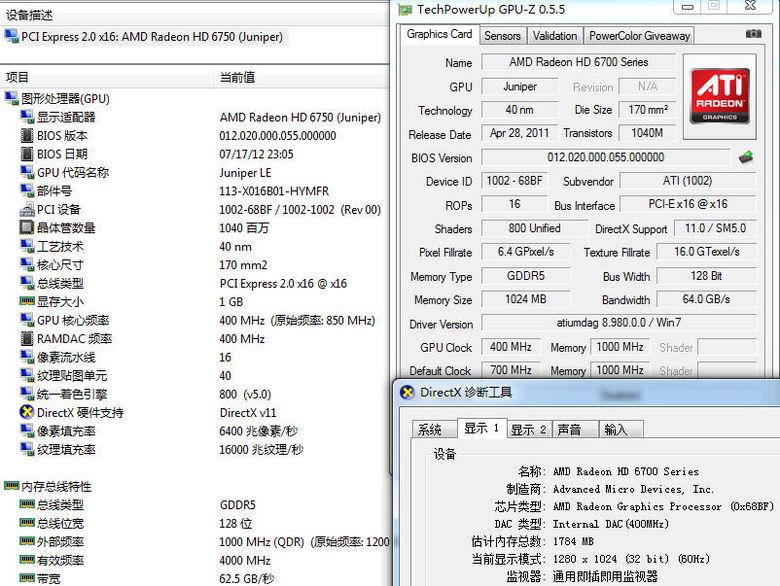Click the memory icon beside 内存总线特性
780x586 pixels.
click(x=11, y=486)
